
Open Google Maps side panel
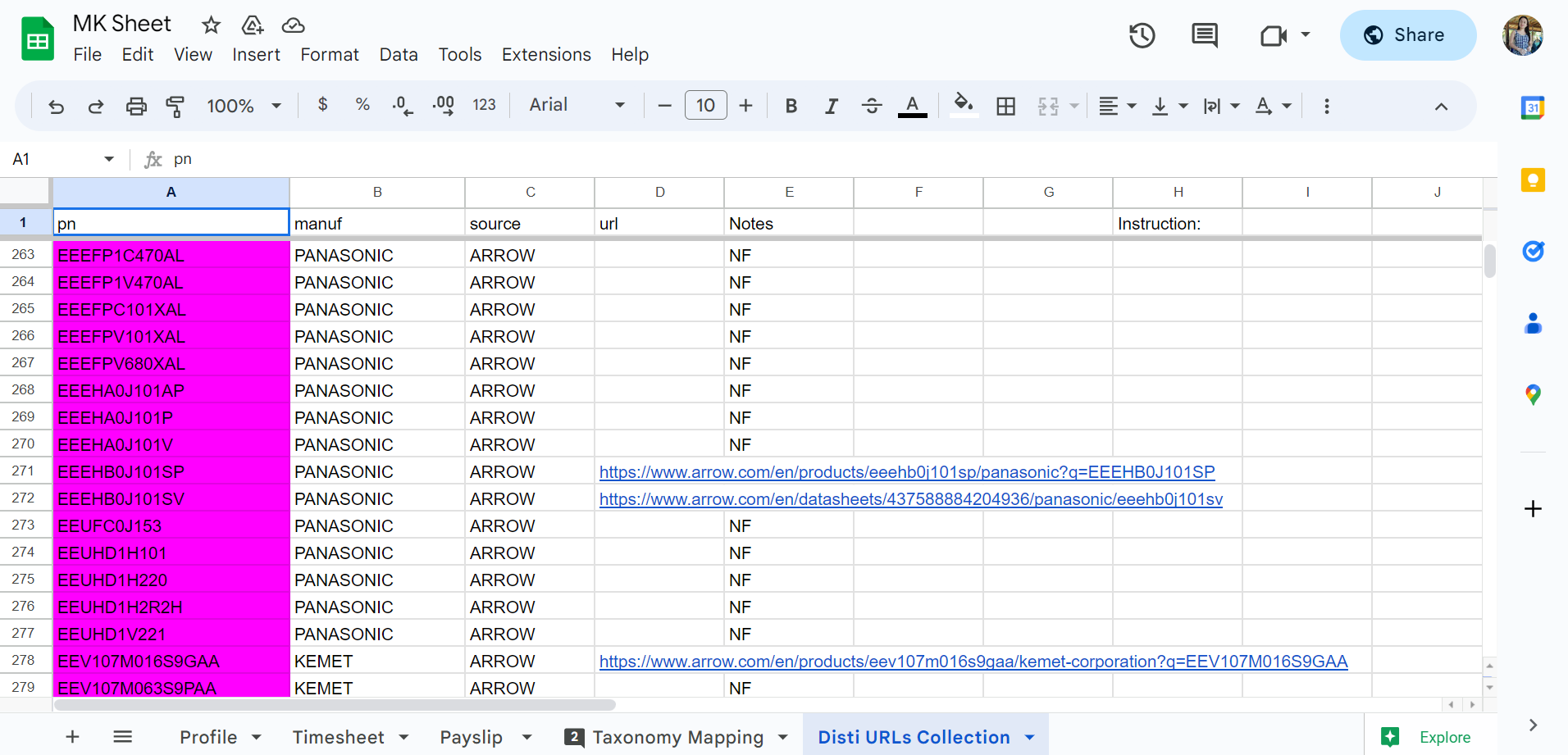coord(1533,394)
